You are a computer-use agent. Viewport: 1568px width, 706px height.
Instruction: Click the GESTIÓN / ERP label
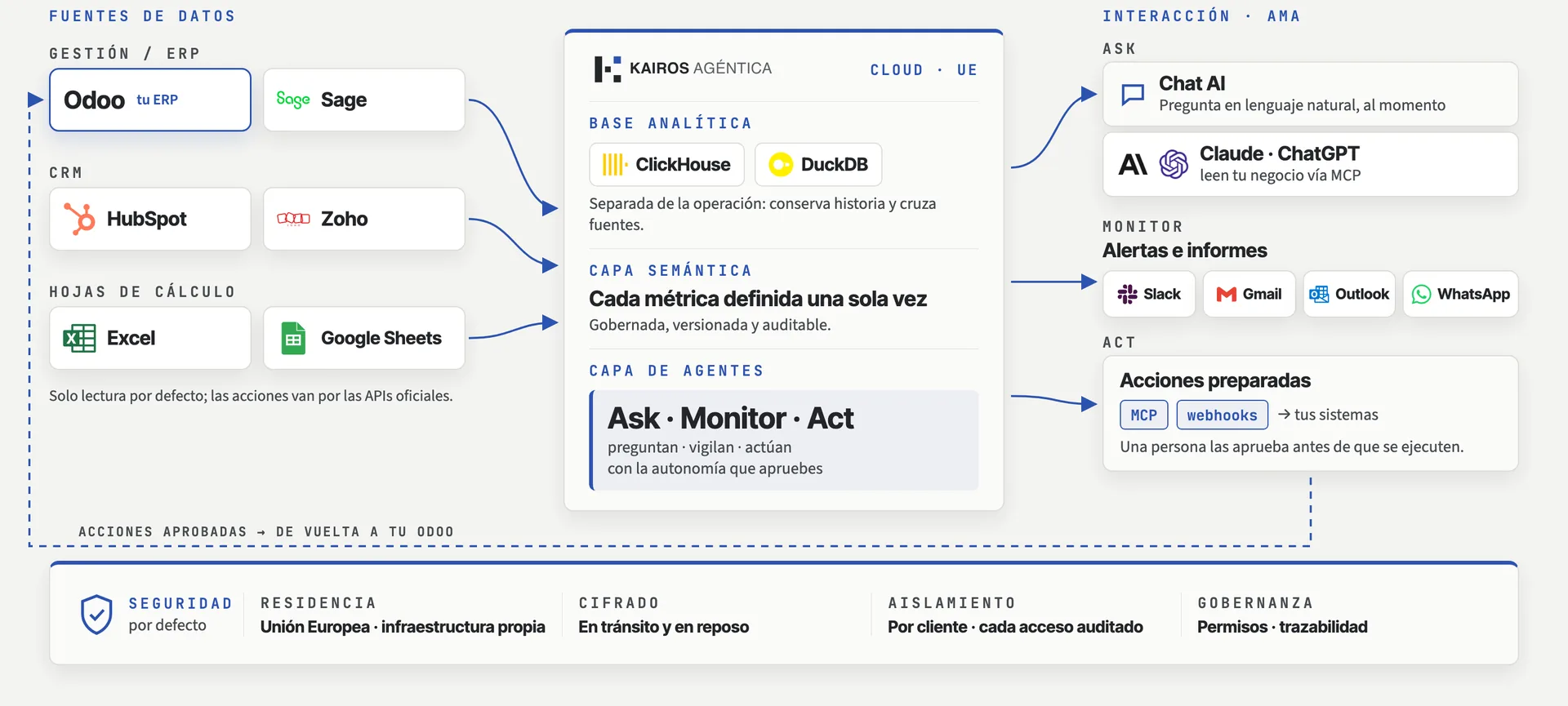(x=124, y=54)
